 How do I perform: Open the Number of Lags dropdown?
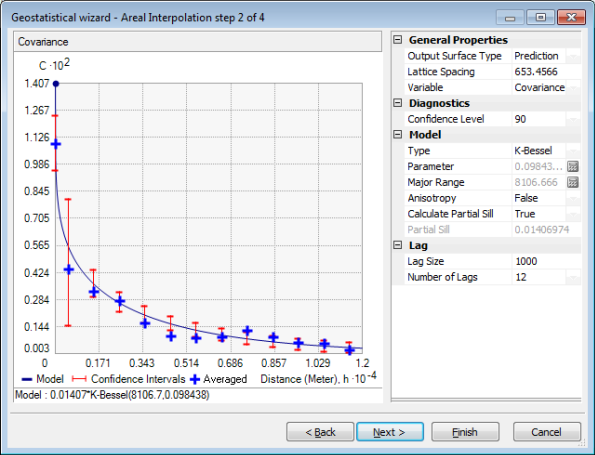[573, 277]
